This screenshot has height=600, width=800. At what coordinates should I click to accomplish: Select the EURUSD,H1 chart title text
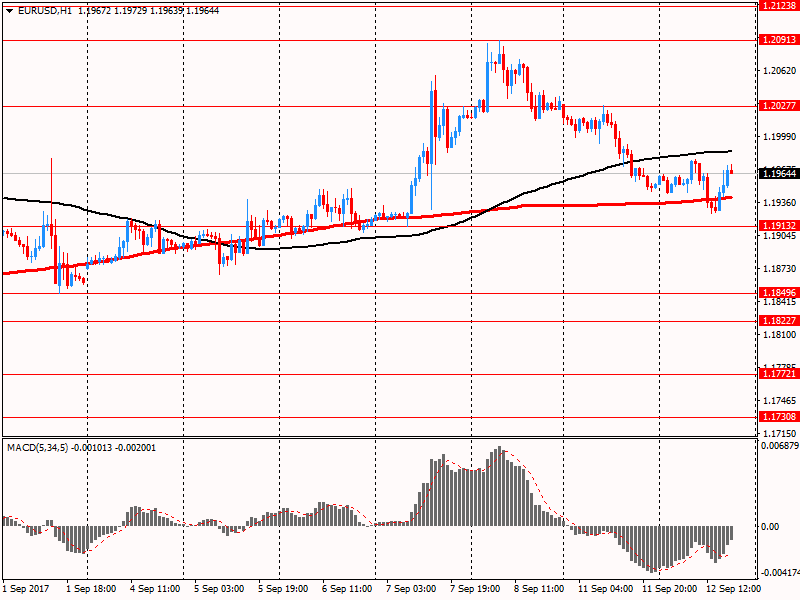point(45,11)
